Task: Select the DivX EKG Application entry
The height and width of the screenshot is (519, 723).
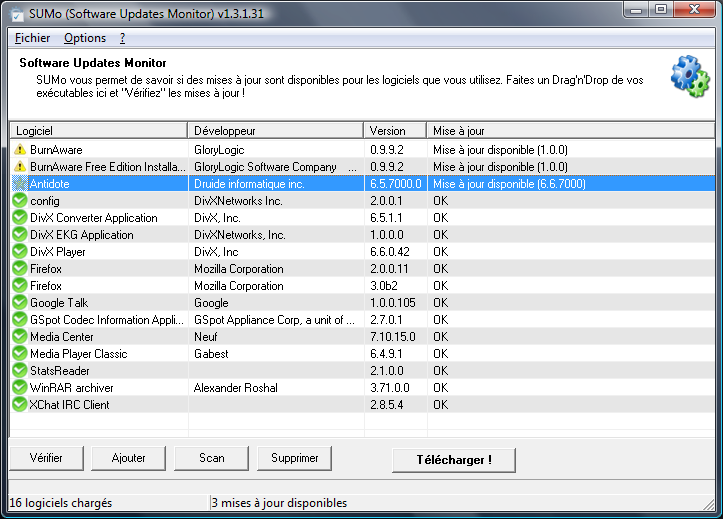Action: click(82, 235)
